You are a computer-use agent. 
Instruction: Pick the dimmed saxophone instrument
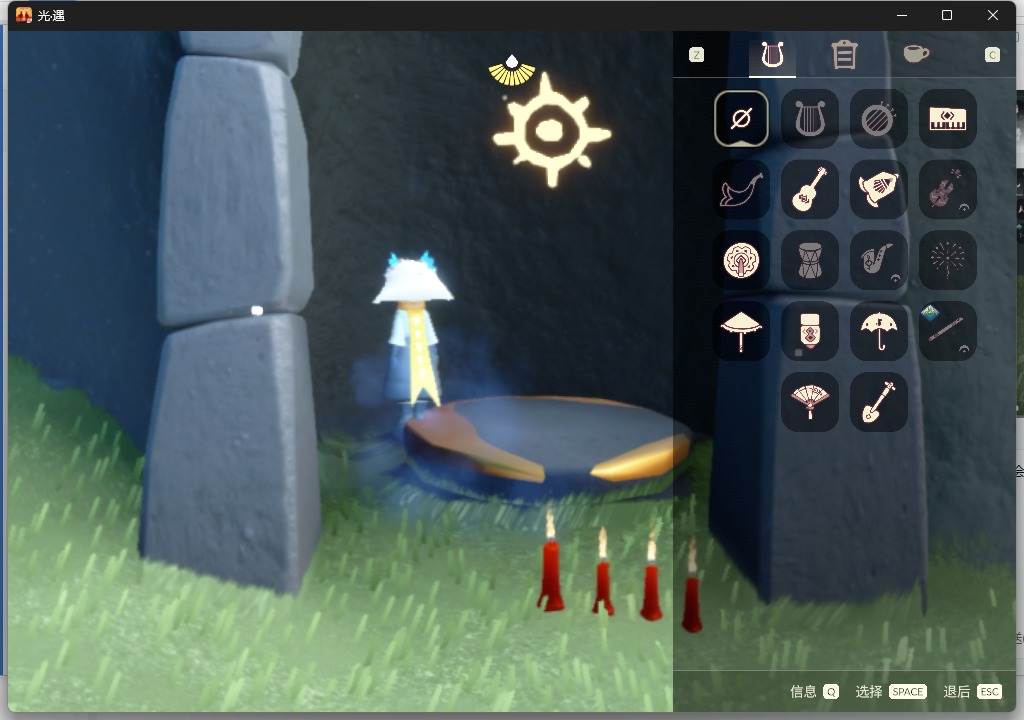point(878,260)
